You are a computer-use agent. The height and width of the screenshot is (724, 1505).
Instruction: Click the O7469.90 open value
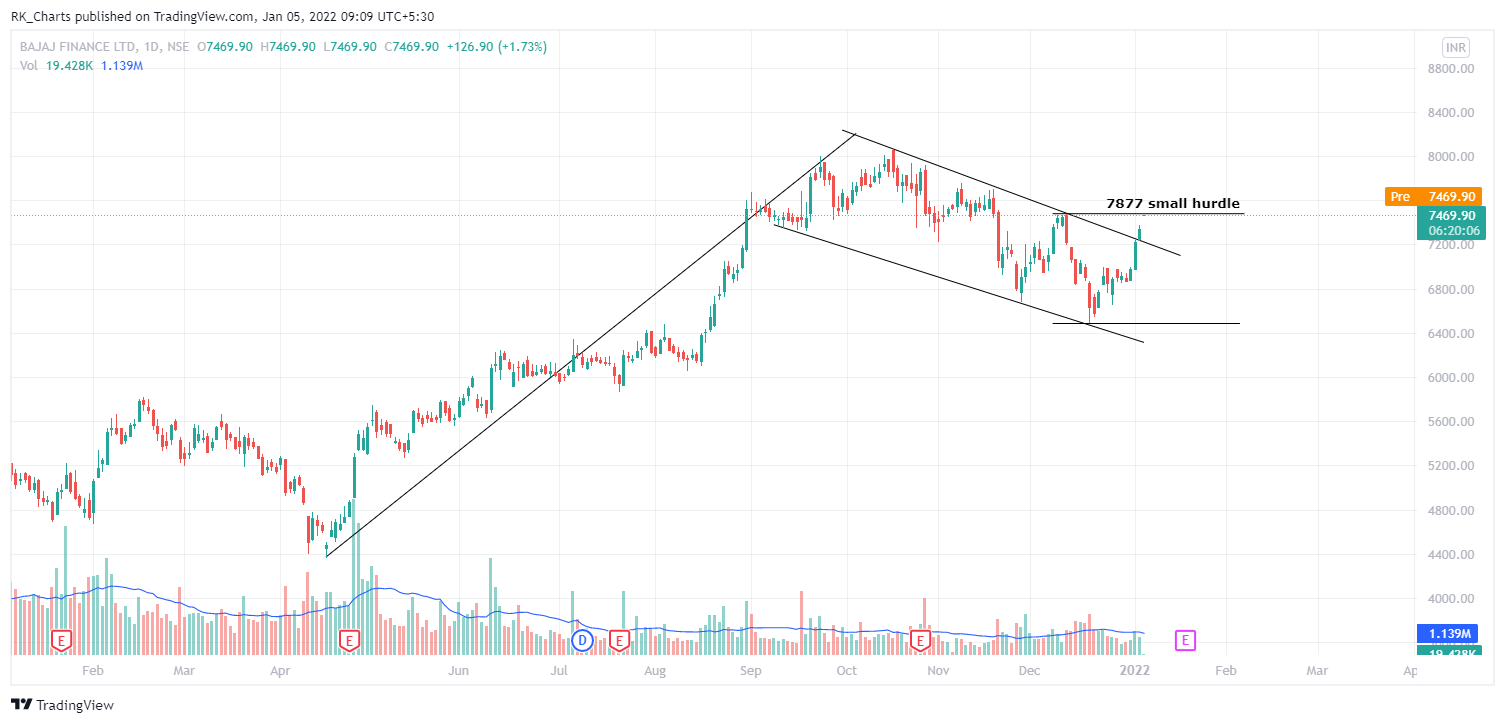pos(227,47)
